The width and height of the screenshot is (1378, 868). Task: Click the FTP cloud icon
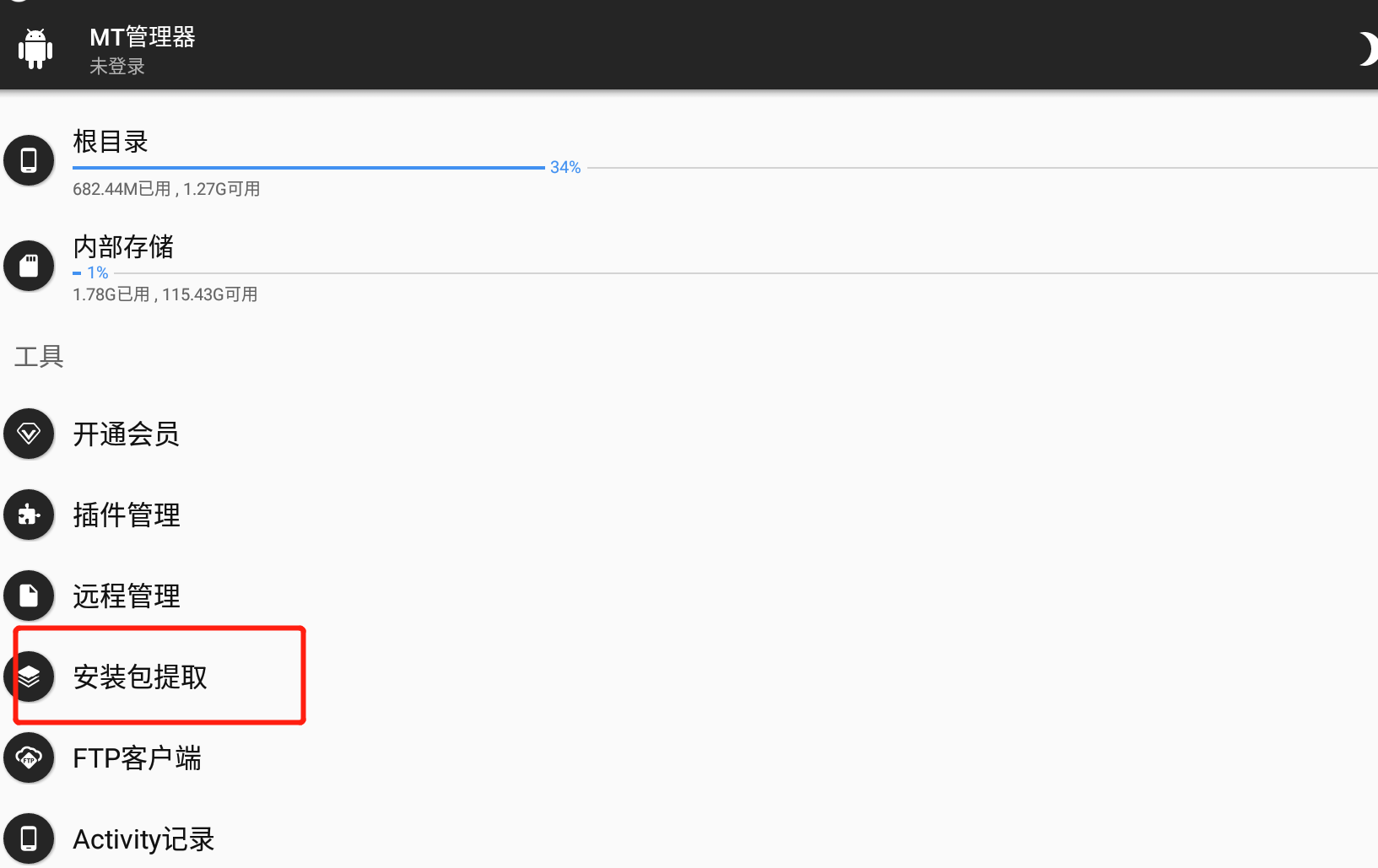pos(29,757)
